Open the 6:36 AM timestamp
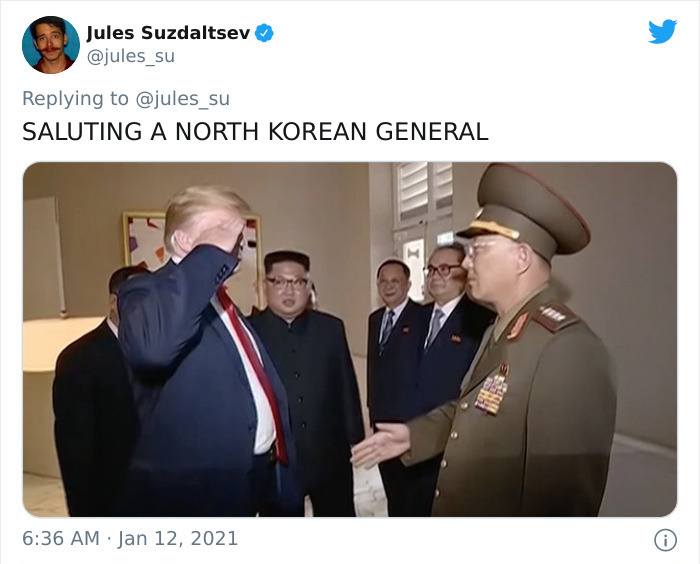 point(61,539)
